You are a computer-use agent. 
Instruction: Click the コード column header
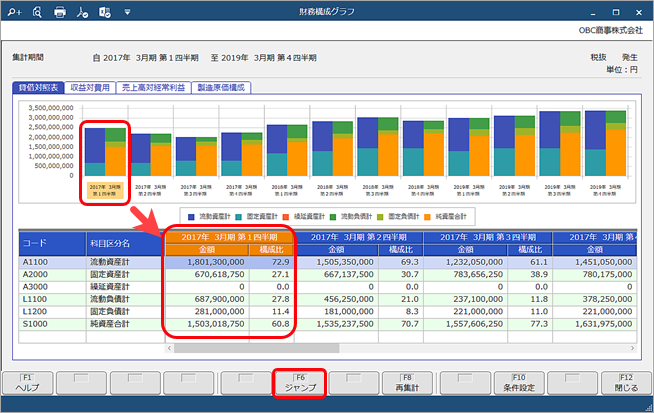52,243
